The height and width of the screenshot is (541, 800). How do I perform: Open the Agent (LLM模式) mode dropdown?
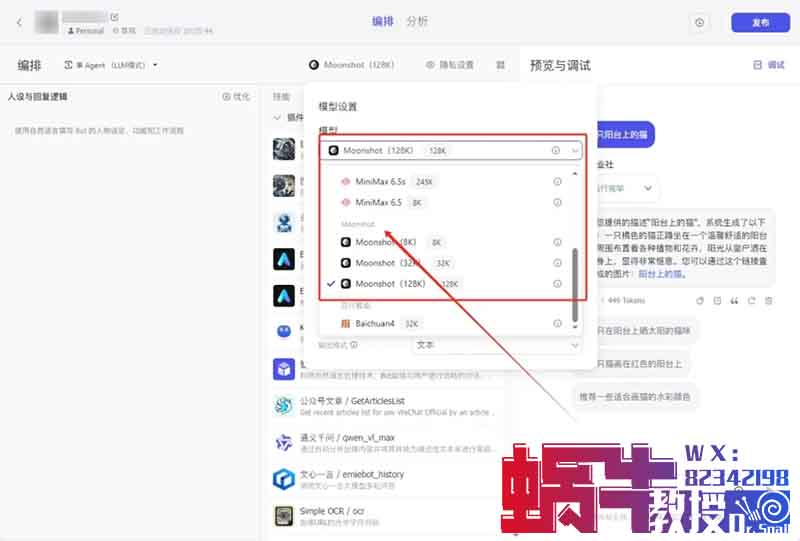[x=112, y=65]
